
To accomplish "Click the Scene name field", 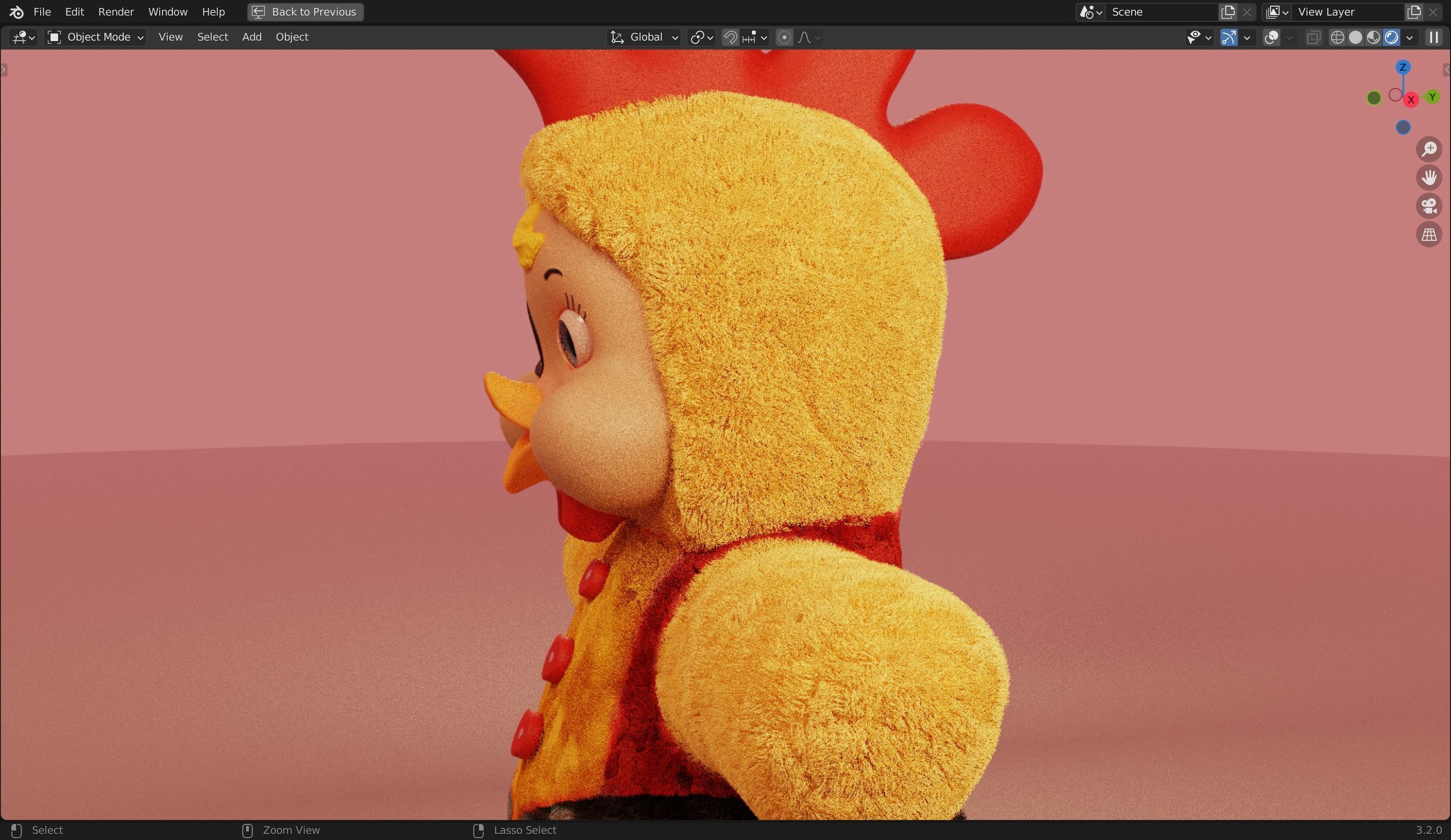I will (1161, 12).
